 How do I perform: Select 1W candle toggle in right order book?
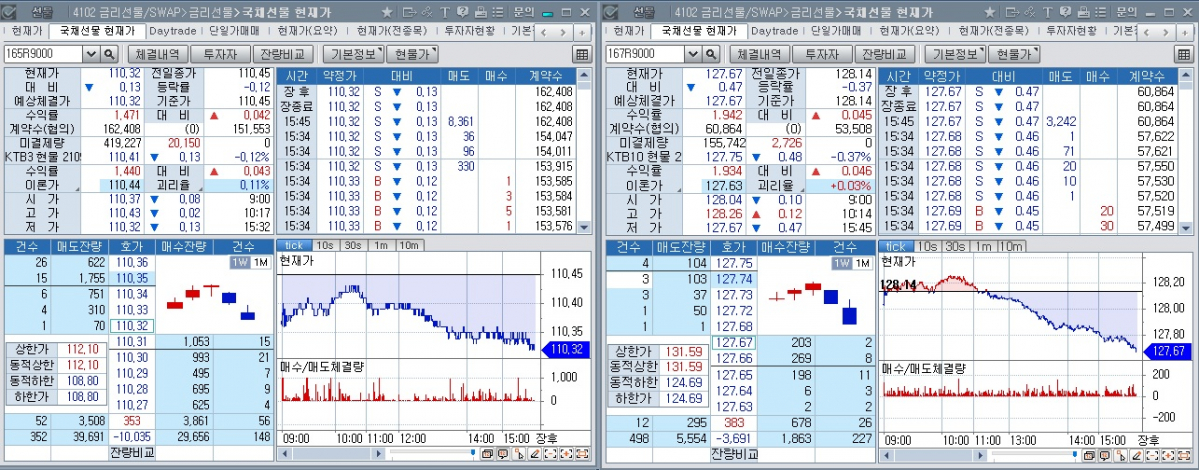(842, 263)
